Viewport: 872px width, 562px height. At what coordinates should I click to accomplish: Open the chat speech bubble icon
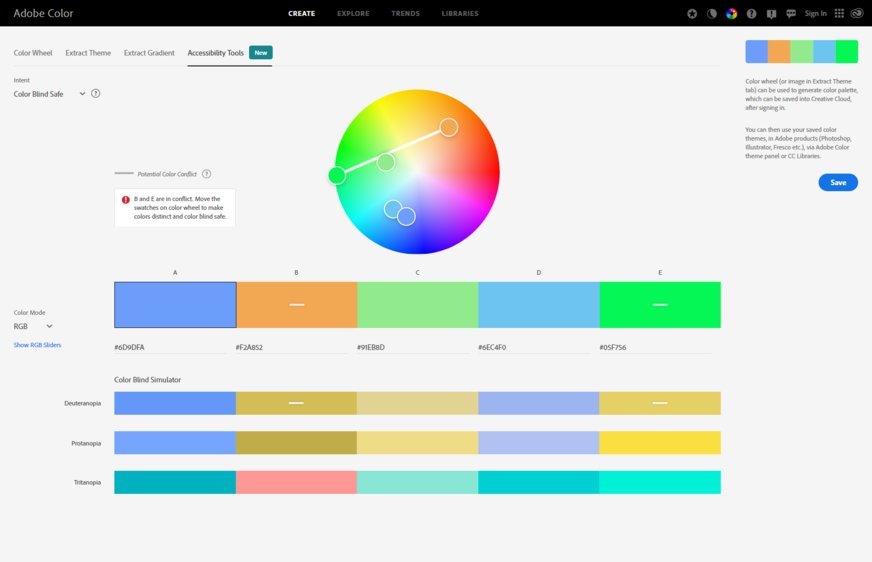coord(791,14)
